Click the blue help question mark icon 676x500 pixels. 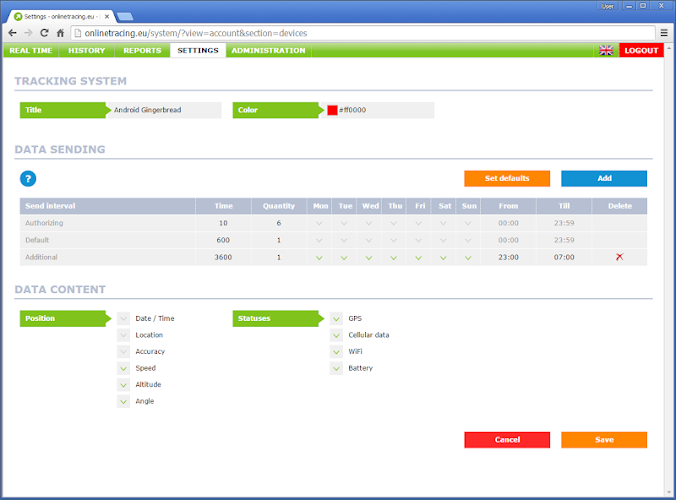coord(28,178)
